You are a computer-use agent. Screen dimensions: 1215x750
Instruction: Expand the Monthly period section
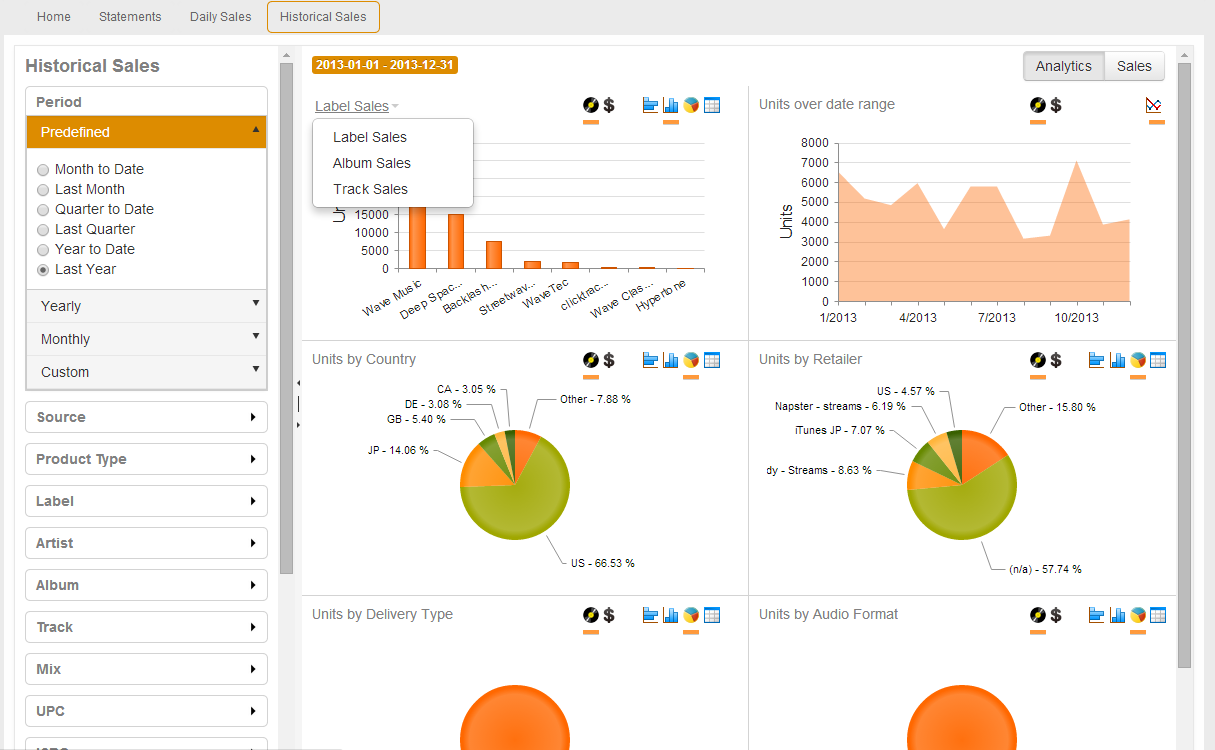146,339
